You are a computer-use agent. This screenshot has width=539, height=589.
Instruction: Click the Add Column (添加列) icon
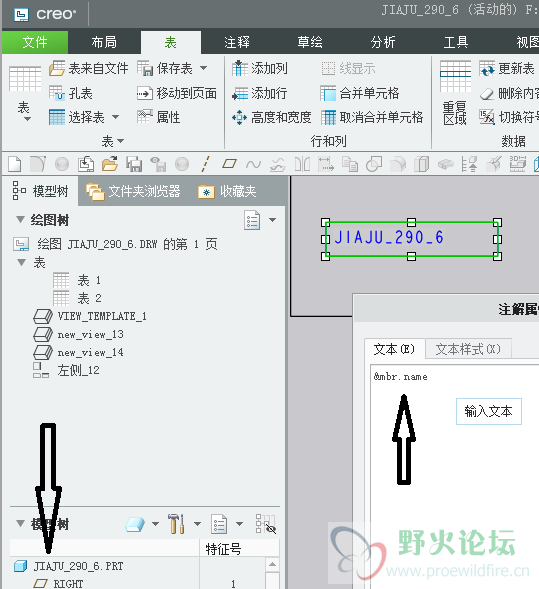tap(240, 68)
